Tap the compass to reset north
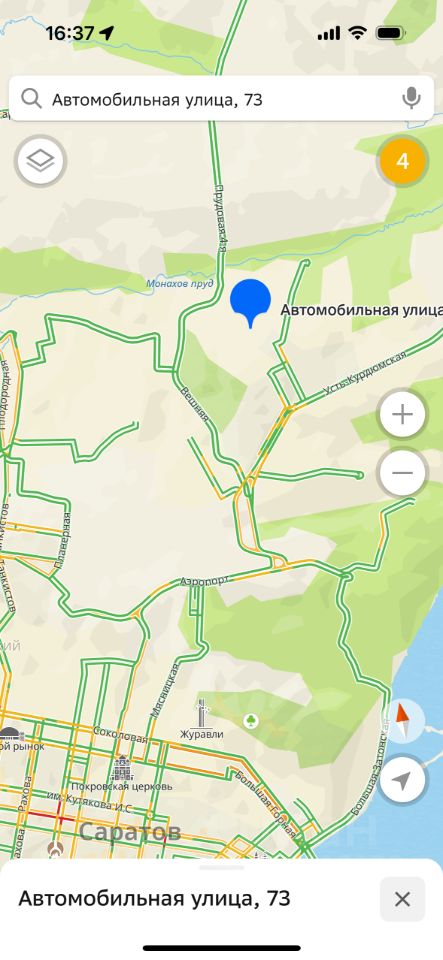Viewport: 443px width, 960px height. coord(402,721)
